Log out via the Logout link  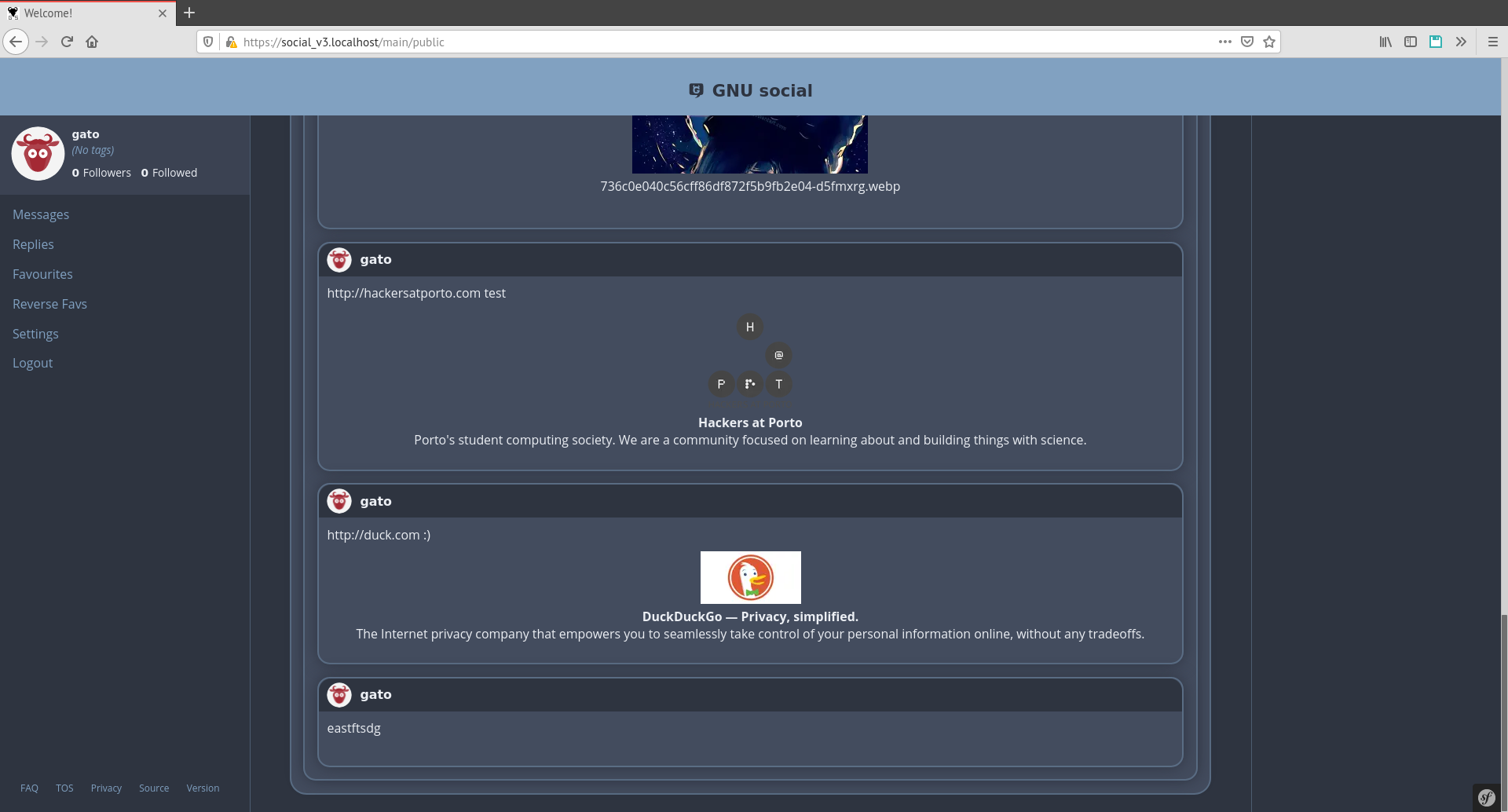tap(32, 363)
